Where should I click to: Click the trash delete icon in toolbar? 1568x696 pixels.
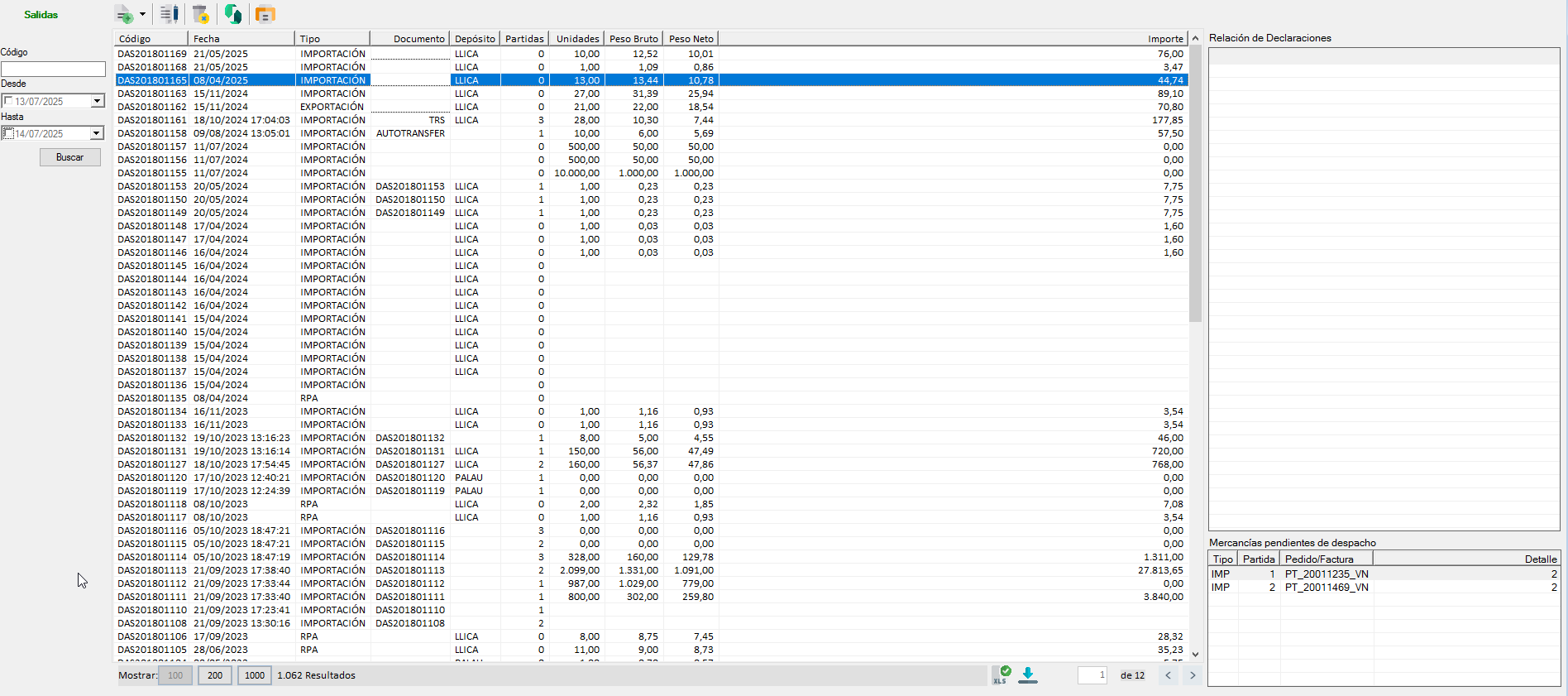(200, 14)
